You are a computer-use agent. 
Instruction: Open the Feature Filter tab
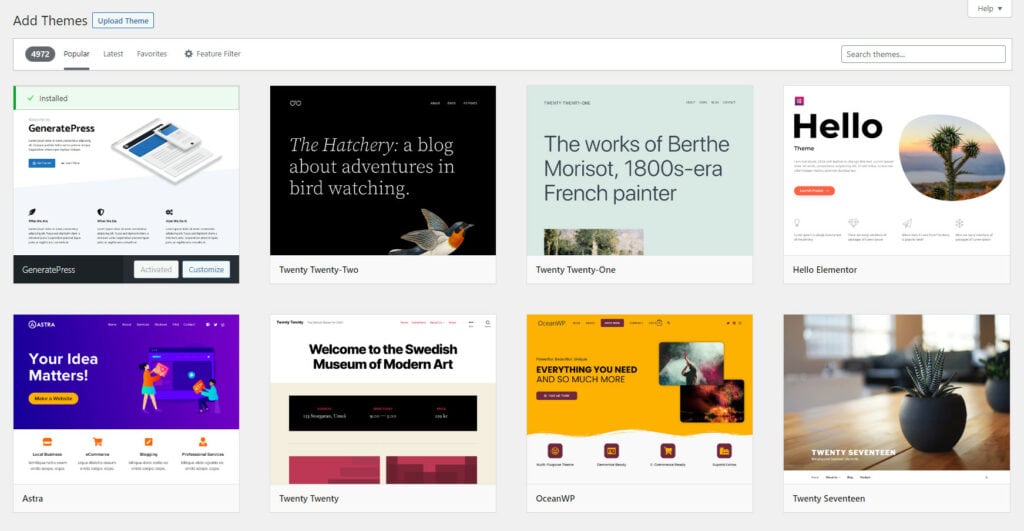pyautogui.click(x=212, y=54)
